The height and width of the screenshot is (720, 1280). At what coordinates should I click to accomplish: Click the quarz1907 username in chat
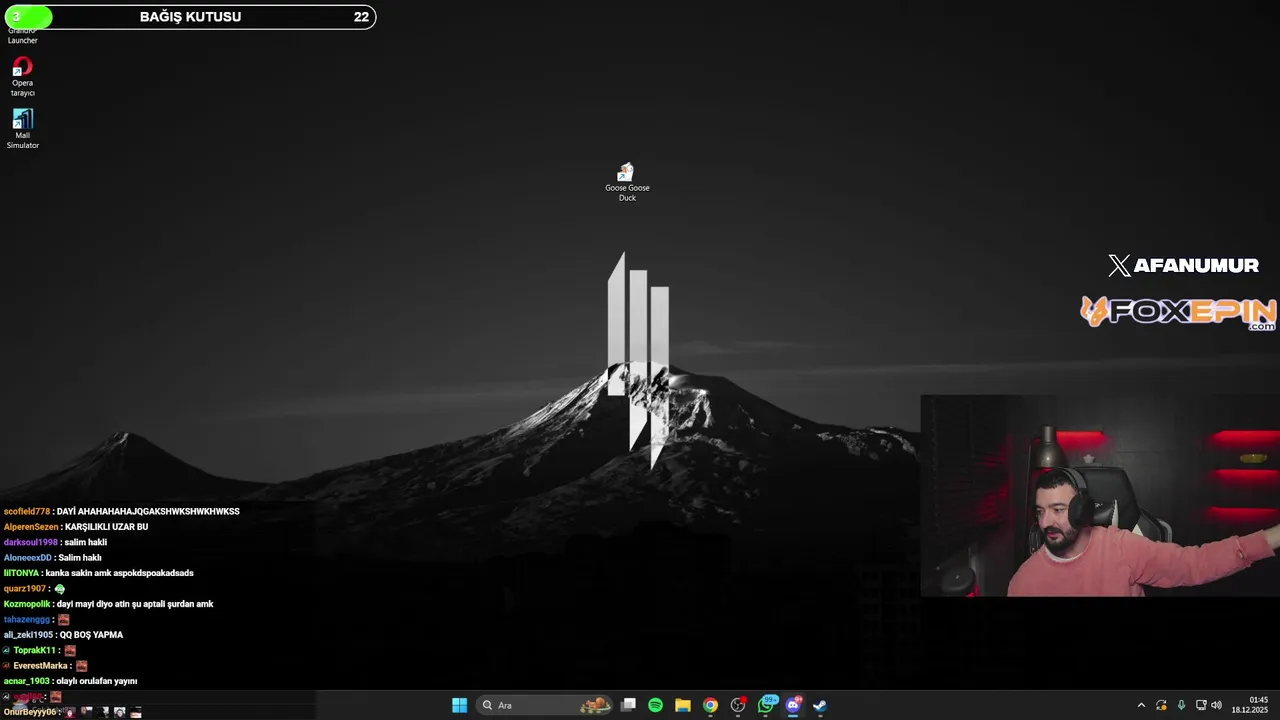click(x=25, y=589)
